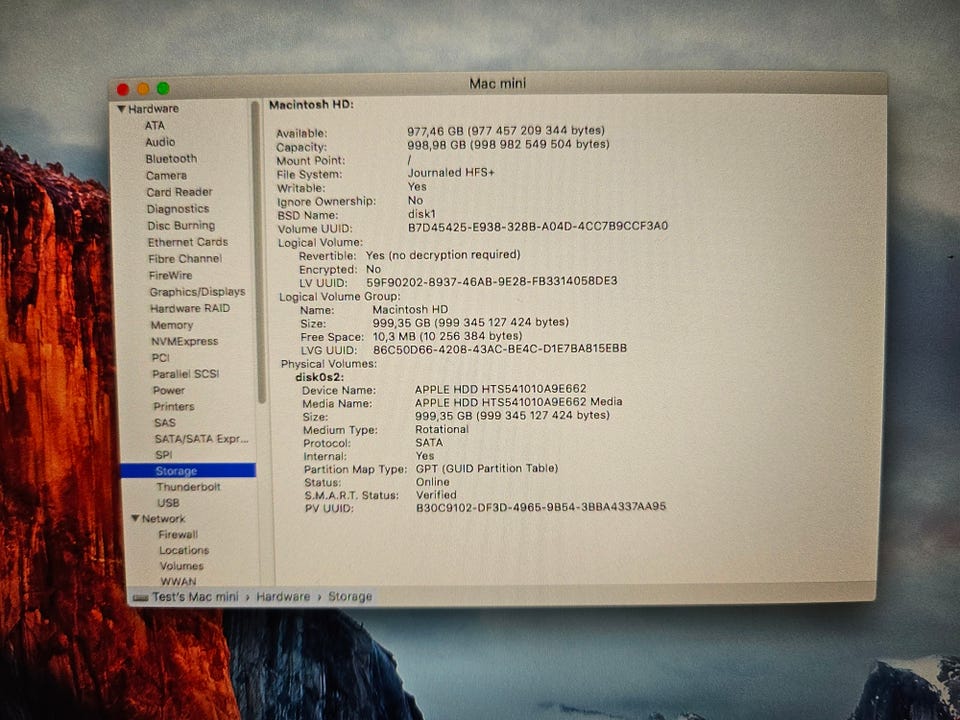Click Hardware in the bottom path bar
This screenshot has height=720, width=960.
click(283, 597)
